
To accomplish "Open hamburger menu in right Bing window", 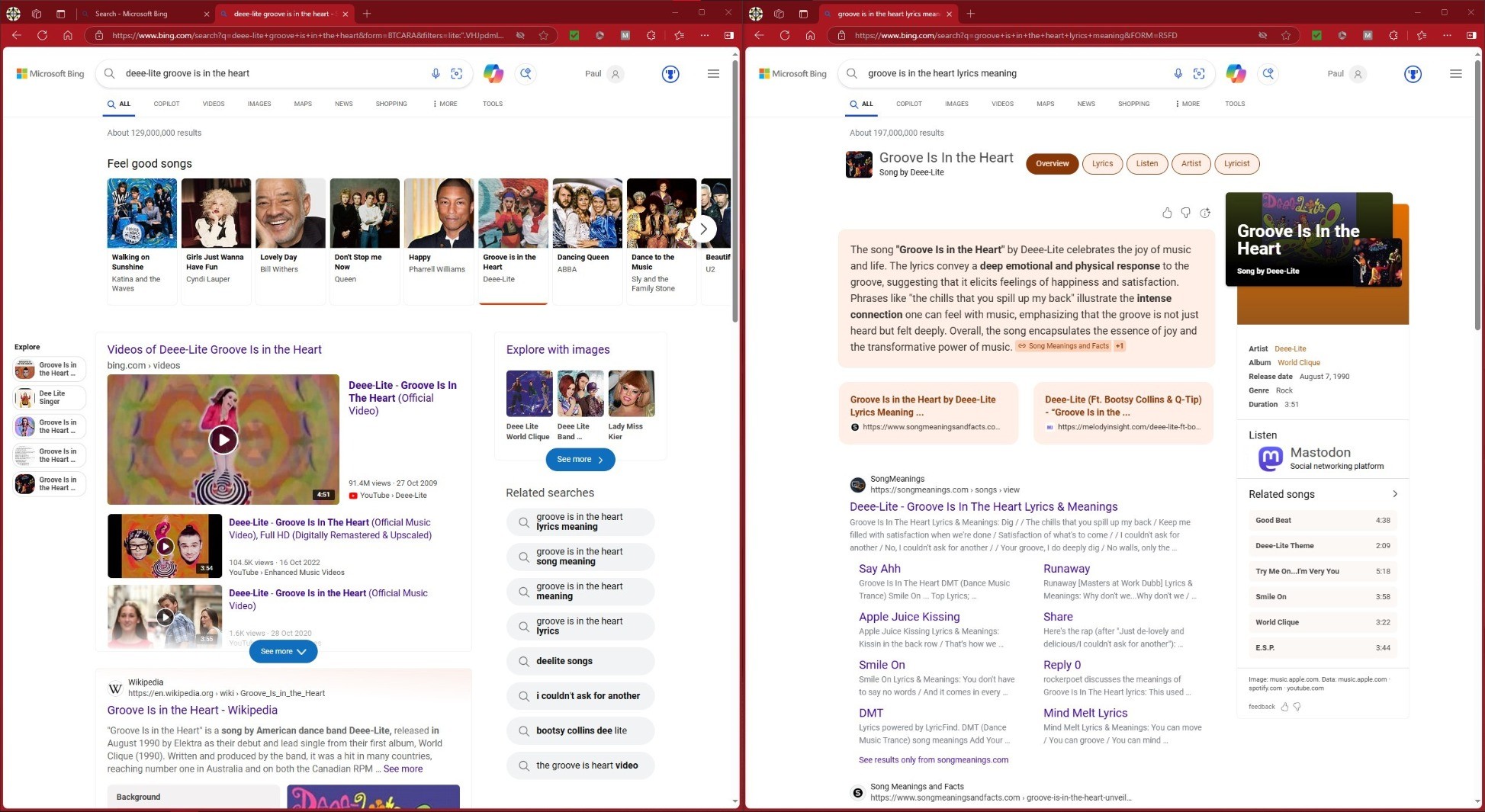I will click(1455, 74).
